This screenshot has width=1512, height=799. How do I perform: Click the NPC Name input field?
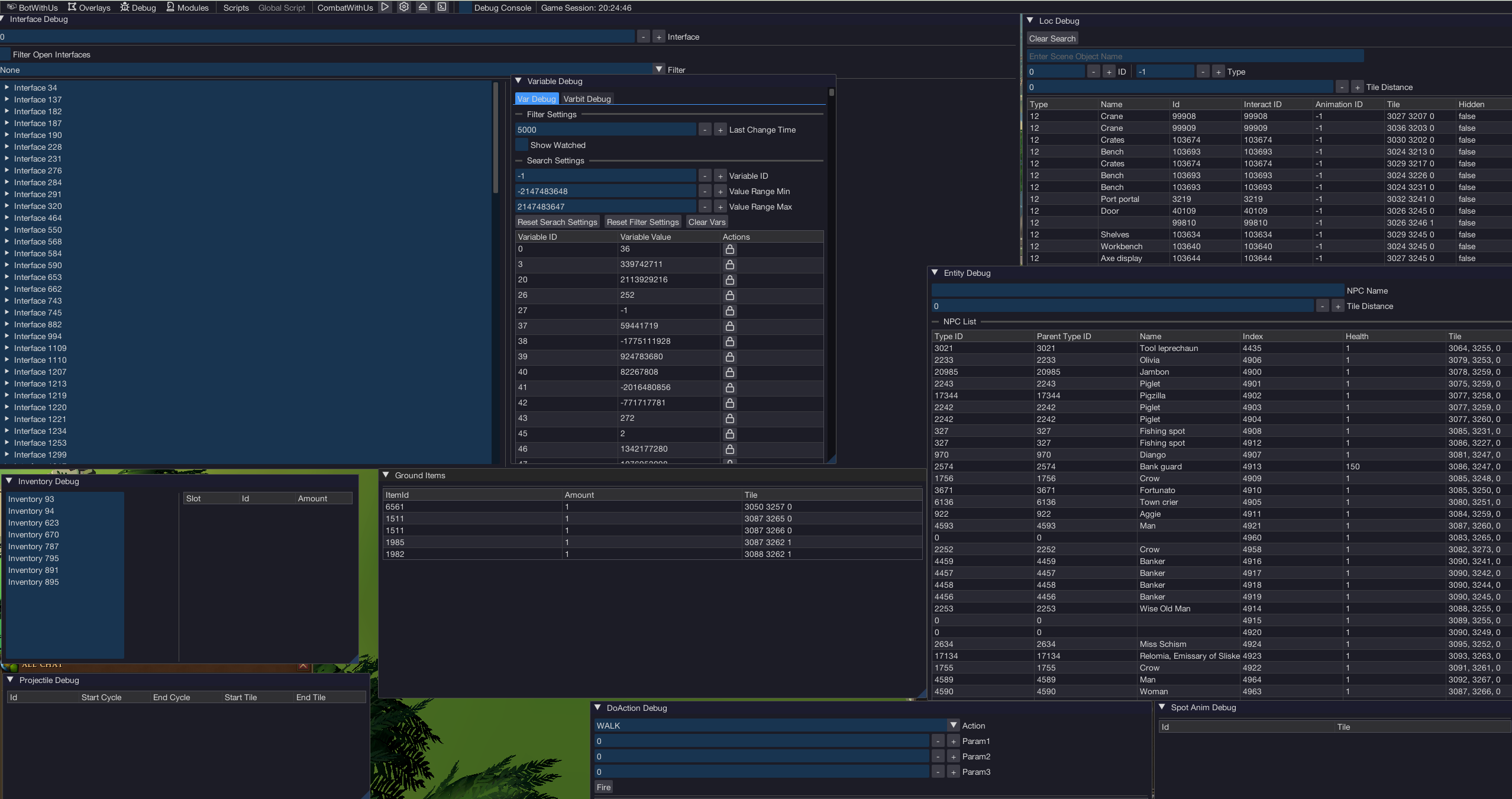[x=1138, y=291]
